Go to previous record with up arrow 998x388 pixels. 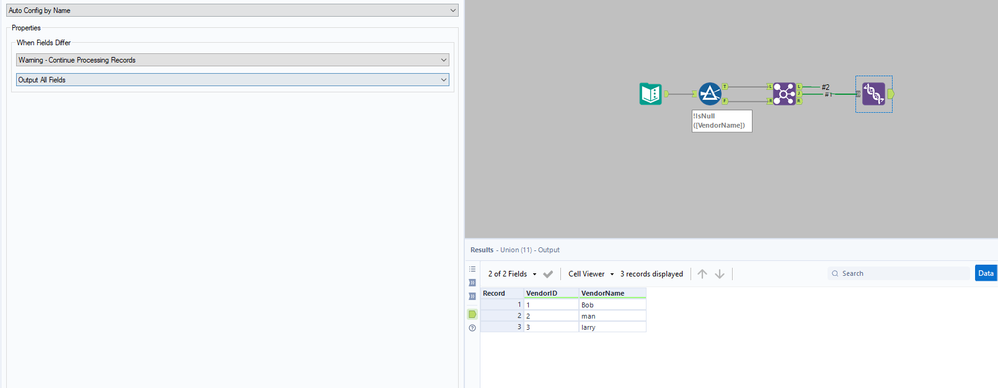click(702, 274)
